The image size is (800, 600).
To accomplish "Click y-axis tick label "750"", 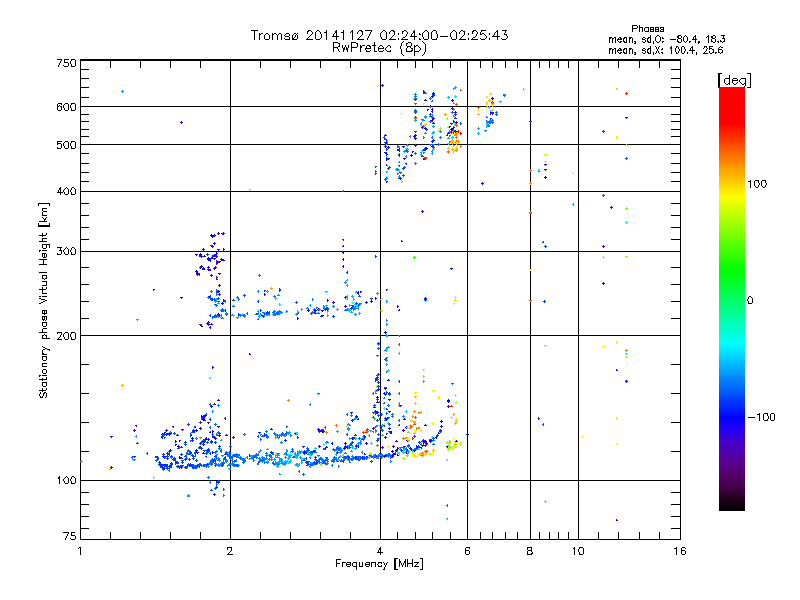I will tap(66, 63).
